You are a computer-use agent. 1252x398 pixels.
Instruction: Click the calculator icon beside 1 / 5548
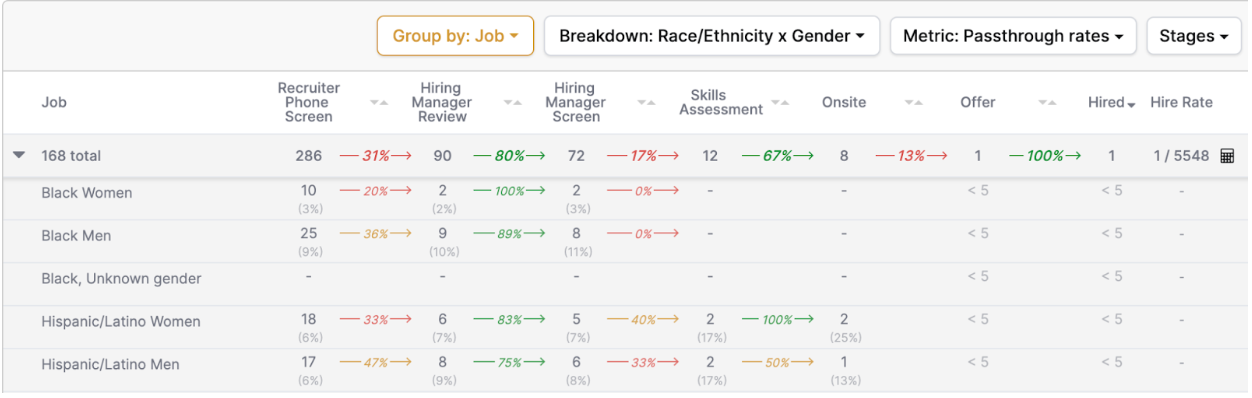point(1228,156)
